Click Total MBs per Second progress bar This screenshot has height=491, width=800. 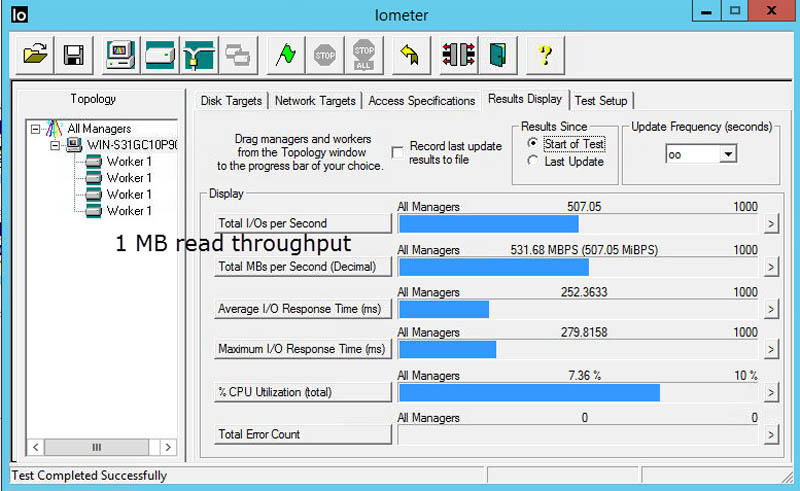tap(578, 267)
